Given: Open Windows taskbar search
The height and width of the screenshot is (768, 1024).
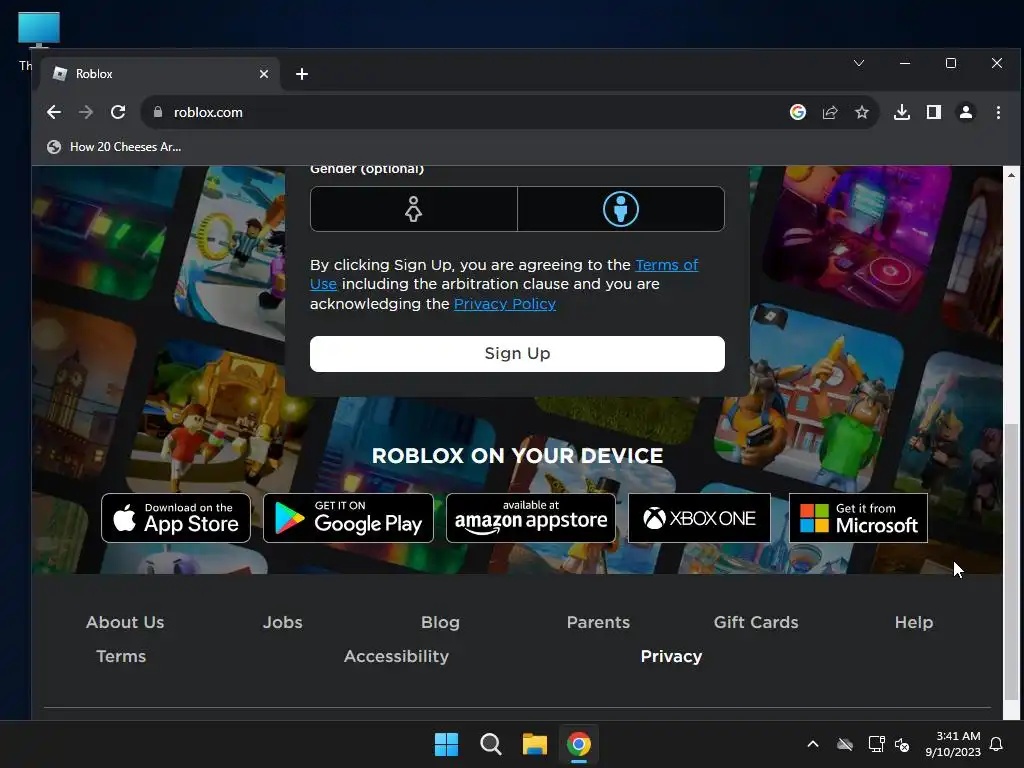Looking at the screenshot, I should click(x=490, y=744).
